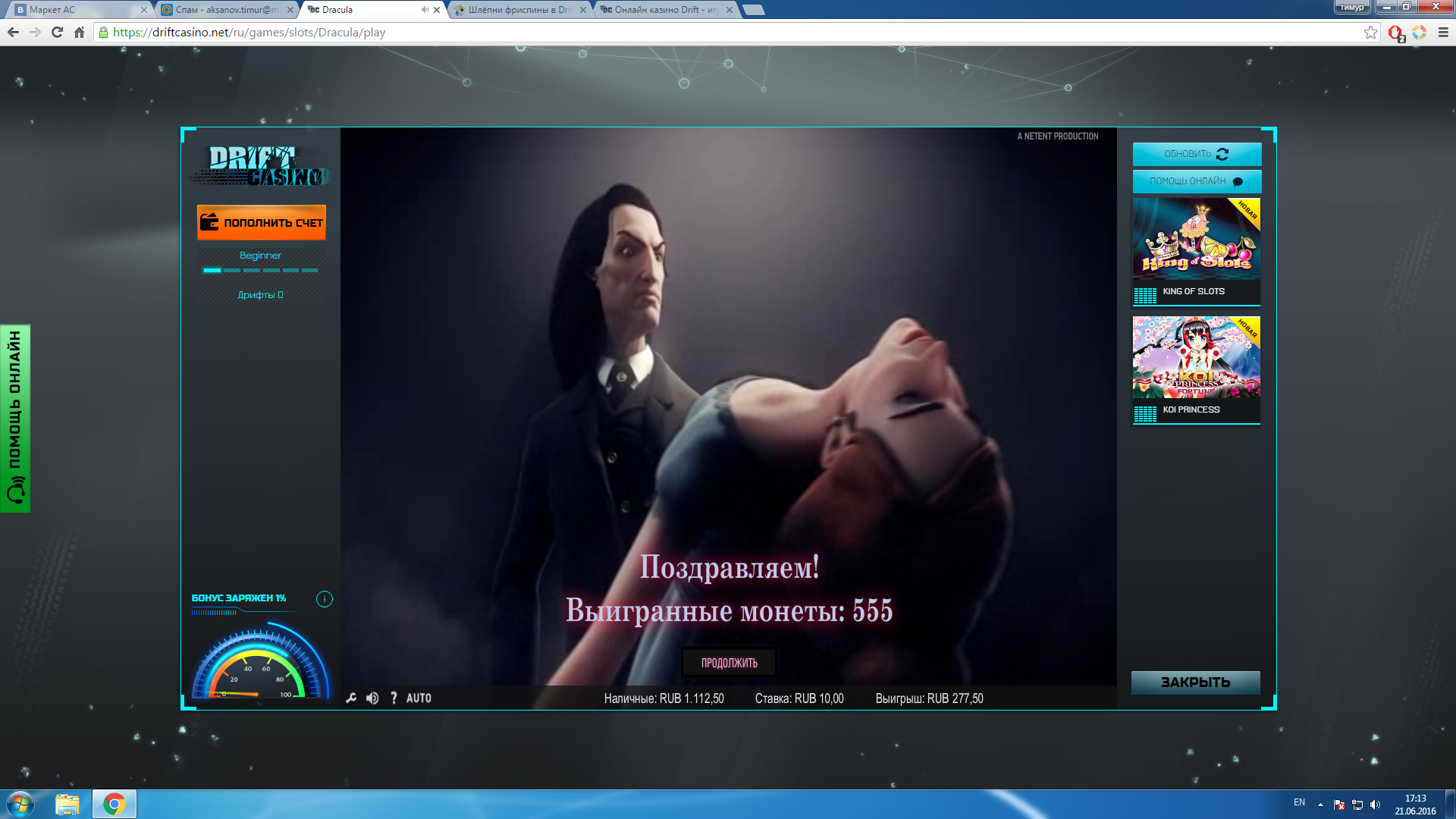Click ПРОДОЛЖИТЬ button to continue
Screen dimensions: 1456x819
(x=729, y=663)
